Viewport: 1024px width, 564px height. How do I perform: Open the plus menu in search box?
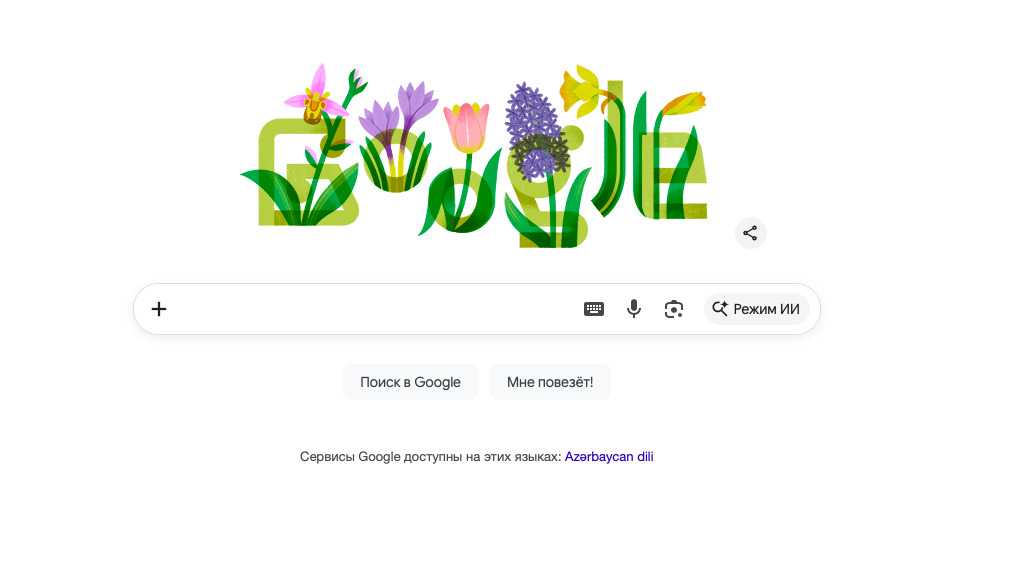pos(159,309)
